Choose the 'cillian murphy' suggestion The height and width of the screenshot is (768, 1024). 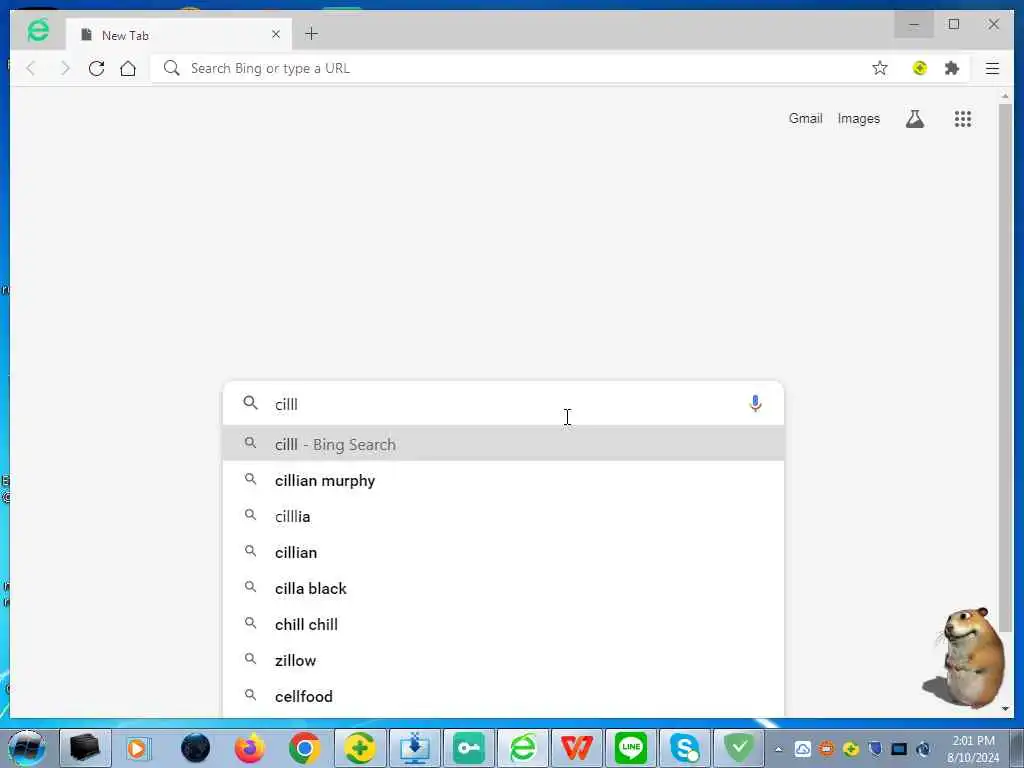(503, 480)
